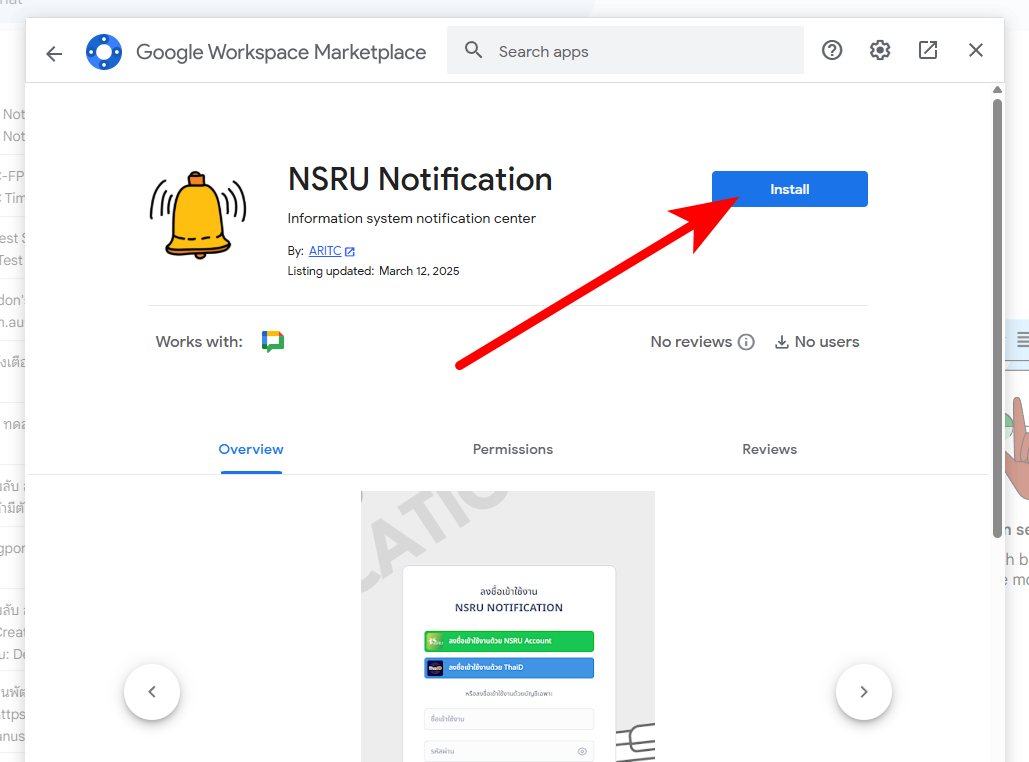The image size is (1029, 762).
Task: Switch to the Reviews tab
Action: click(769, 449)
